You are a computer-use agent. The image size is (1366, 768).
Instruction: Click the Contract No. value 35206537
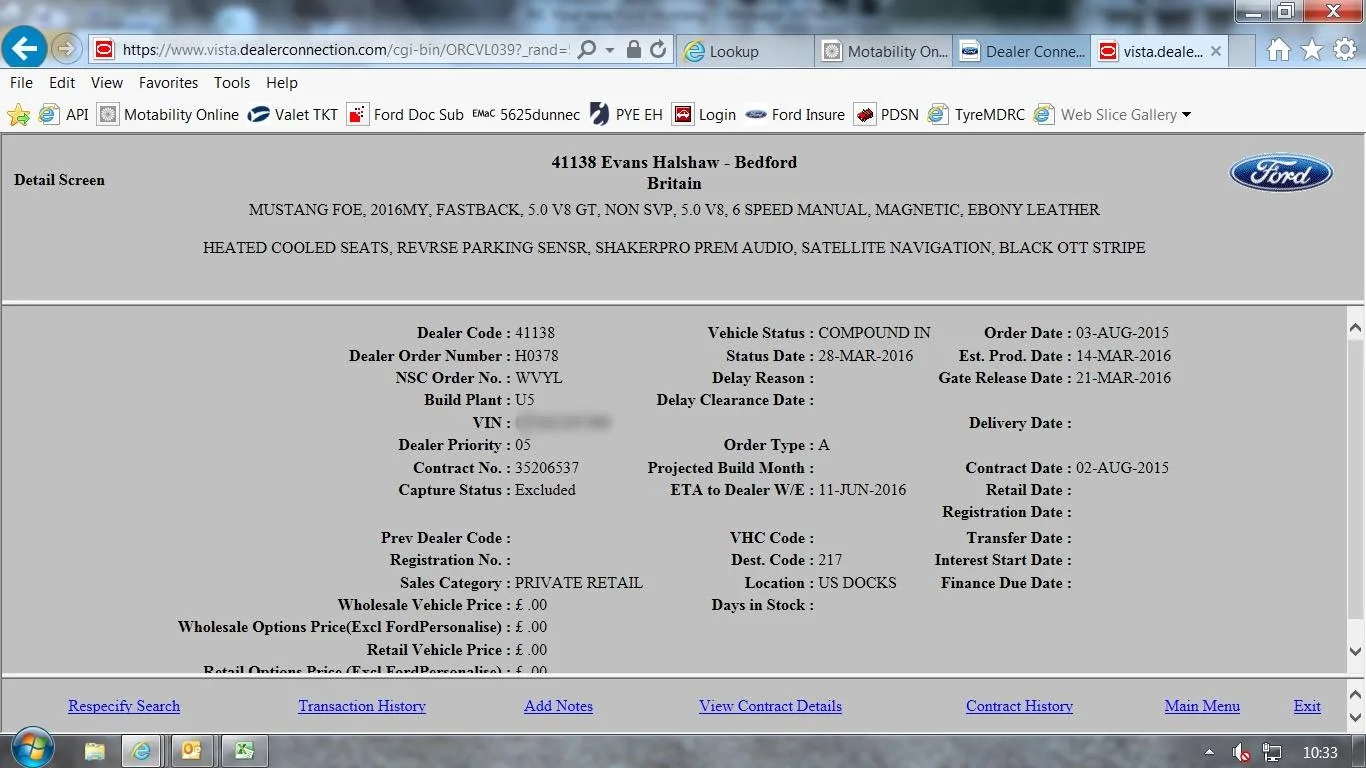[x=547, y=468]
